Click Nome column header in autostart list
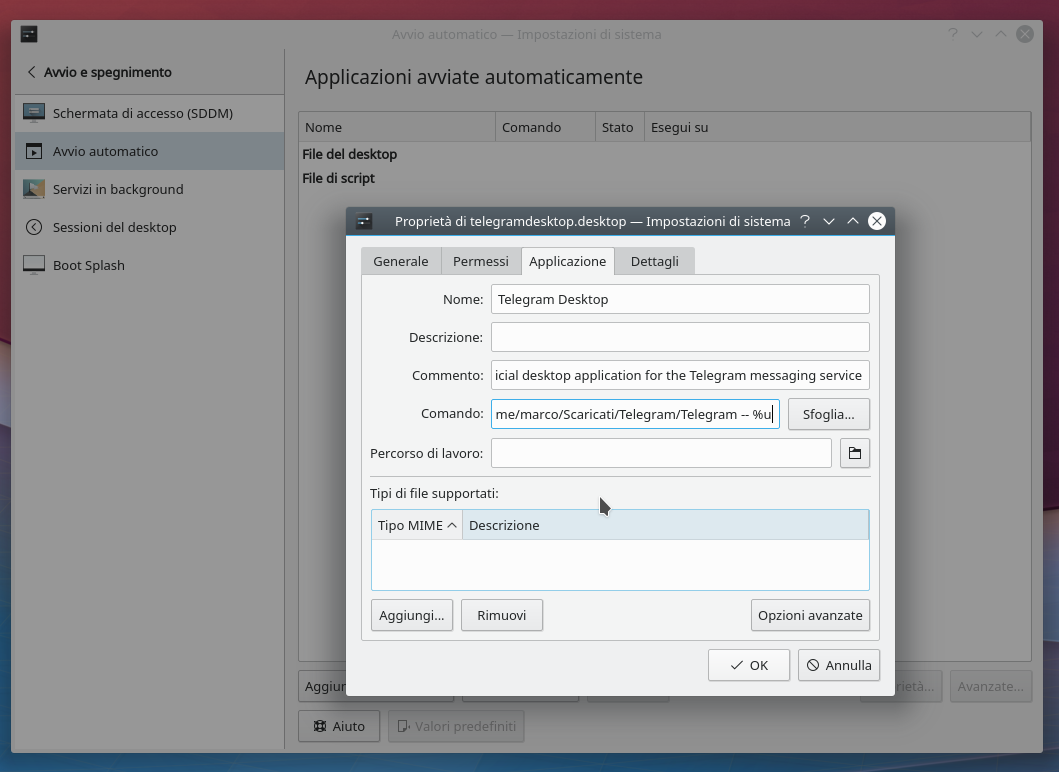Image resolution: width=1059 pixels, height=772 pixels. tap(397, 127)
